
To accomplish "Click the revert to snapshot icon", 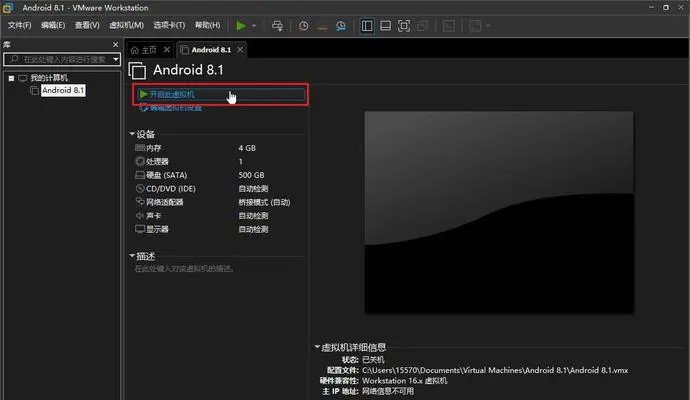I will tap(322, 26).
